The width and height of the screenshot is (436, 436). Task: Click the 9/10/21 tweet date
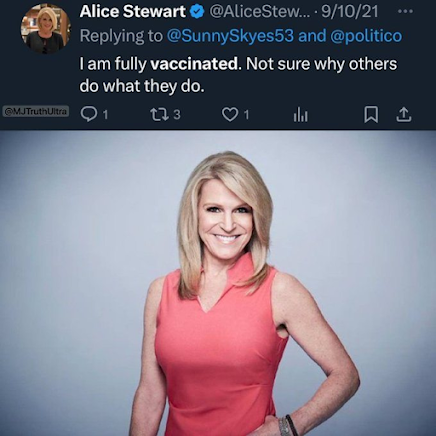point(350,12)
